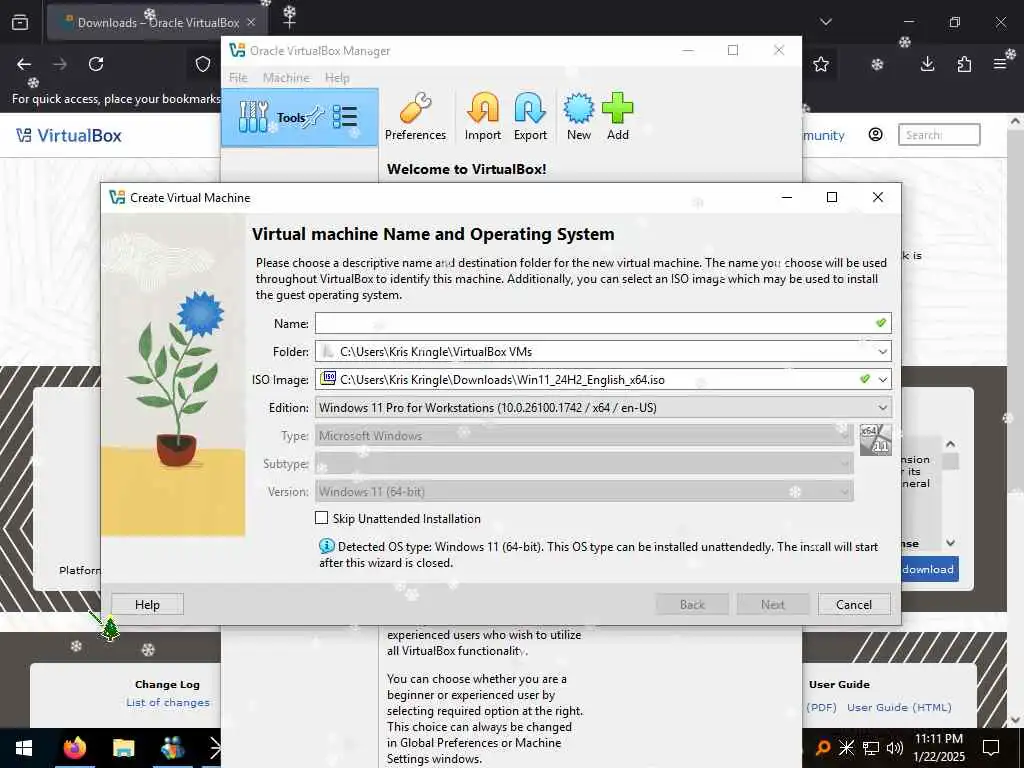Screen dimensions: 1024x768
Task: Open the browser downloads panel
Action: [x=927, y=64]
